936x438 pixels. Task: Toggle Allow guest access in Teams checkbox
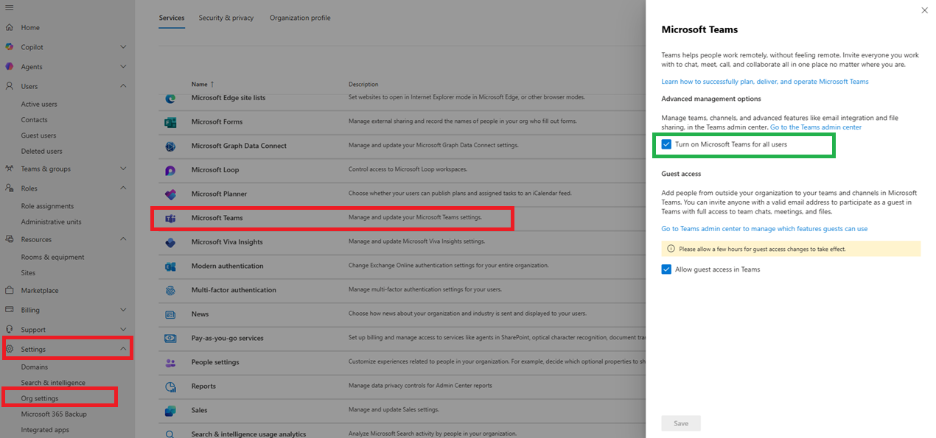(x=666, y=269)
